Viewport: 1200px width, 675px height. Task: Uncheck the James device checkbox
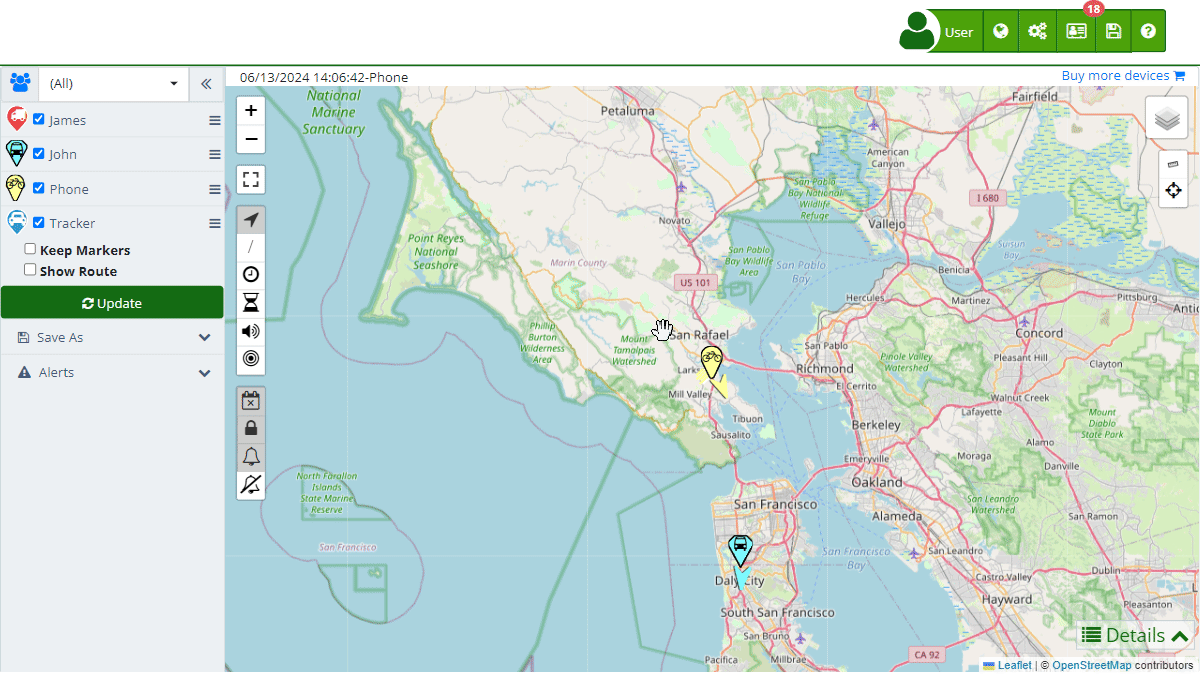pyautogui.click(x=38, y=119)
